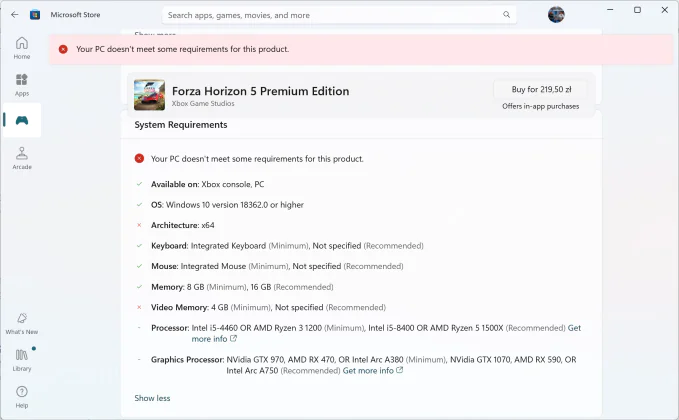Open Arcade in the sidebar
The image size is (679, 420).
click(22, 158)
